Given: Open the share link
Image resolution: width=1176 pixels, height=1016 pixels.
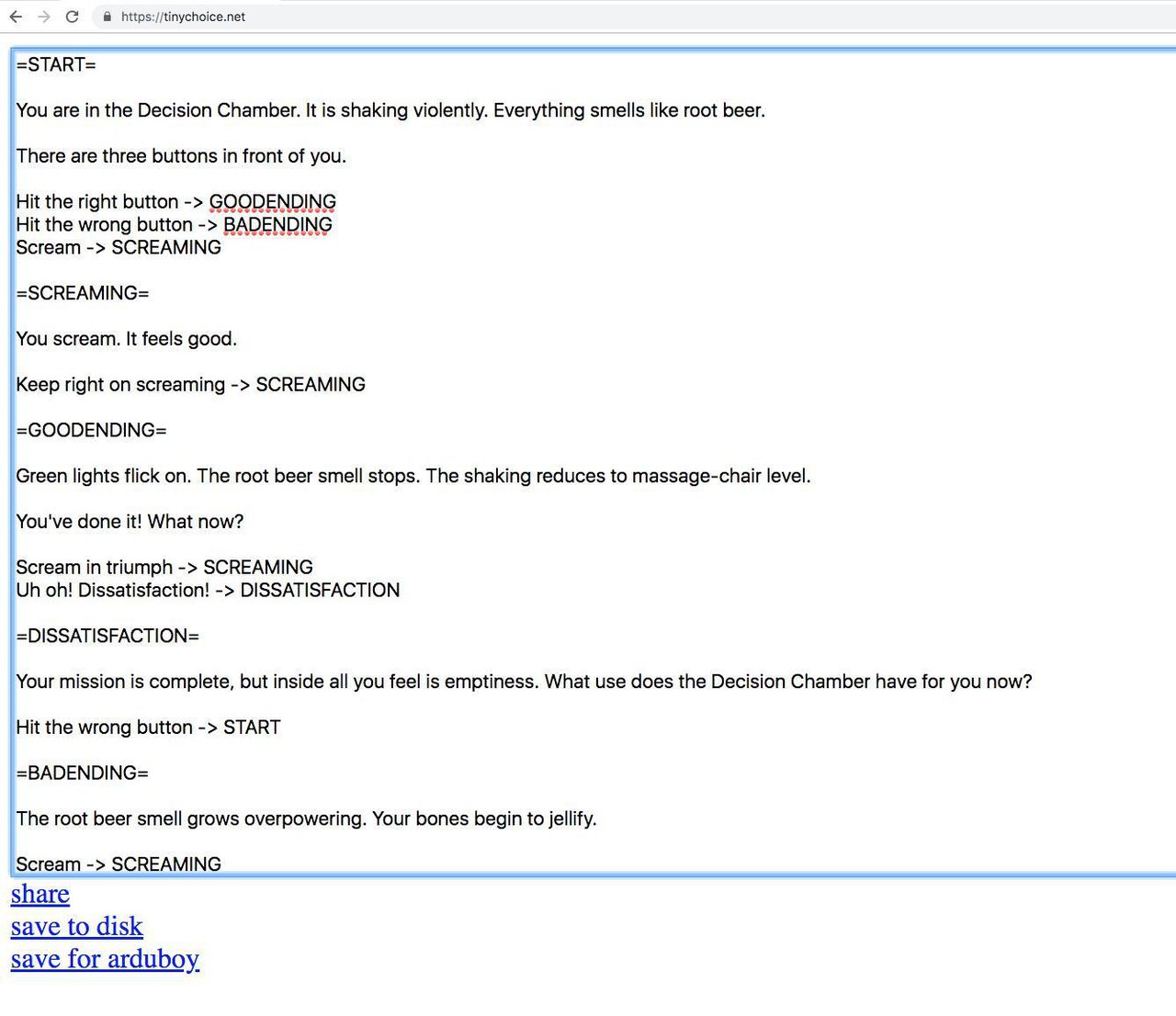Looking at the screenshot, I should (x=40, y=894).
